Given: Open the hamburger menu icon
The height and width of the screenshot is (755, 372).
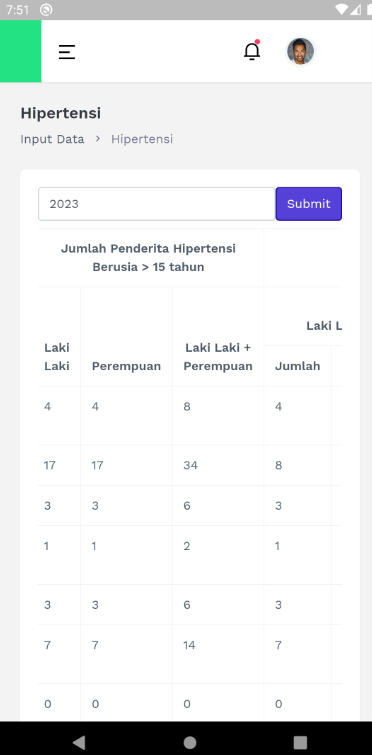Looking at the screenshot, I should [67, 52].
